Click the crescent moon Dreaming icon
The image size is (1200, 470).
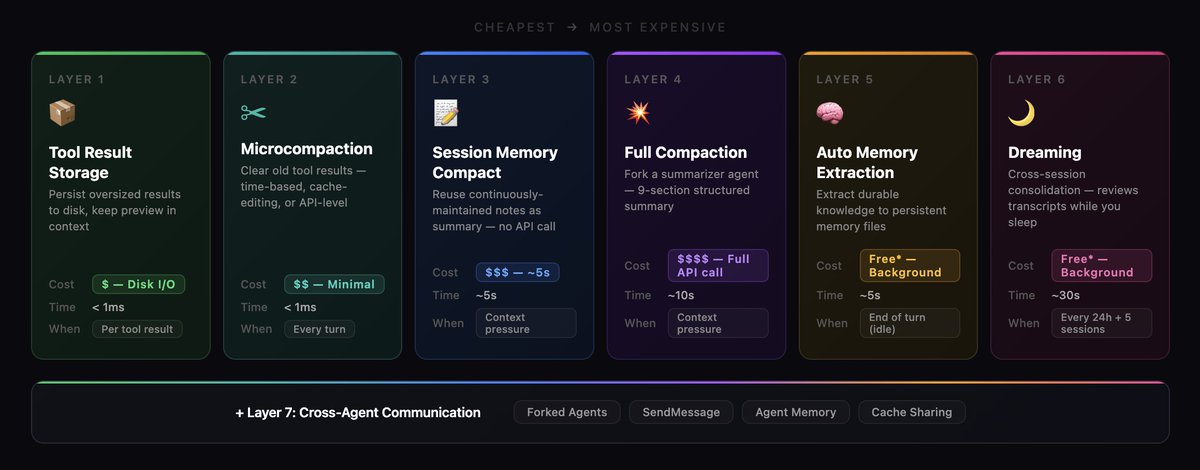point(1021,113)
